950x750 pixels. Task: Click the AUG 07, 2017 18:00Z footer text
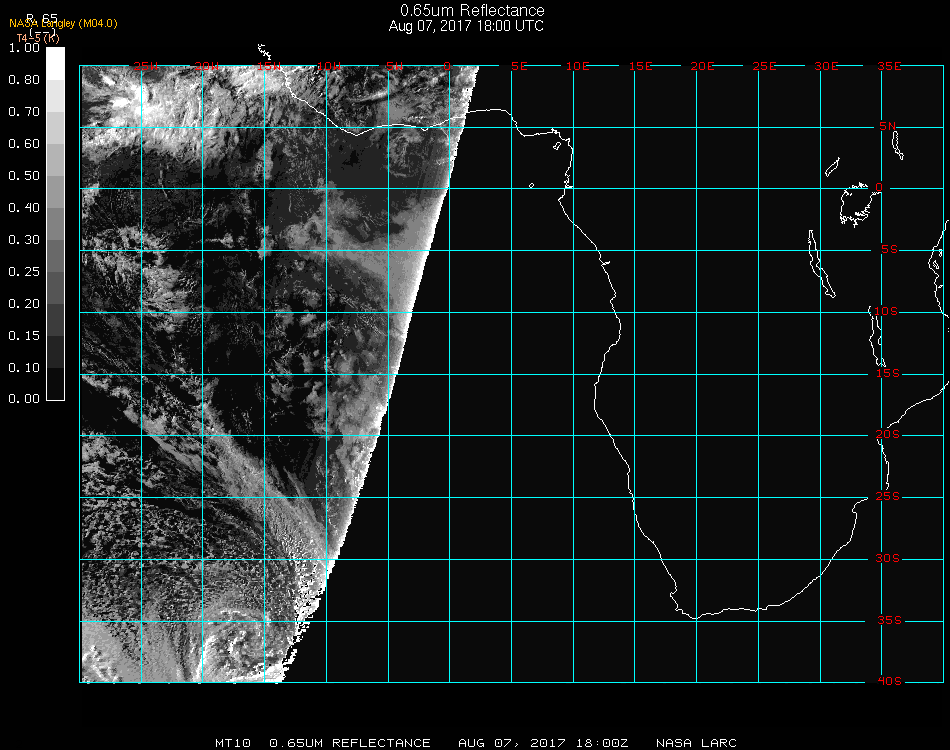(x=544, y=743)
